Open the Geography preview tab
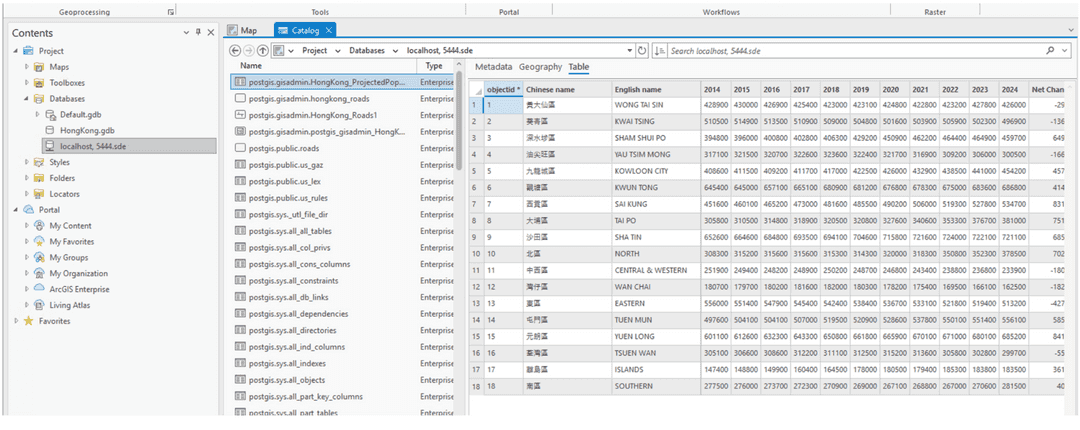Viewport: 1080px width, 430px height. [540, 67]
